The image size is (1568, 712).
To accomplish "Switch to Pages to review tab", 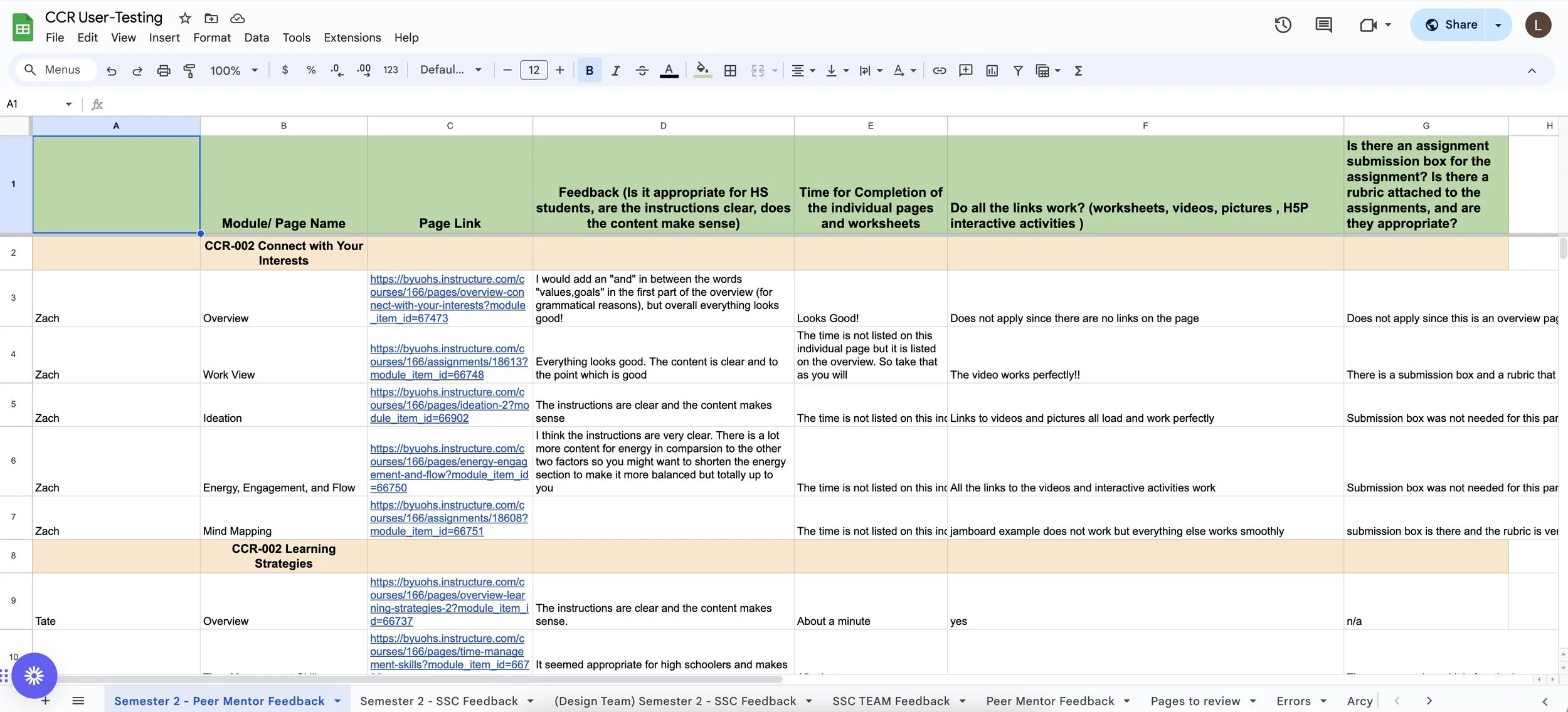I will click(1195, 701).
